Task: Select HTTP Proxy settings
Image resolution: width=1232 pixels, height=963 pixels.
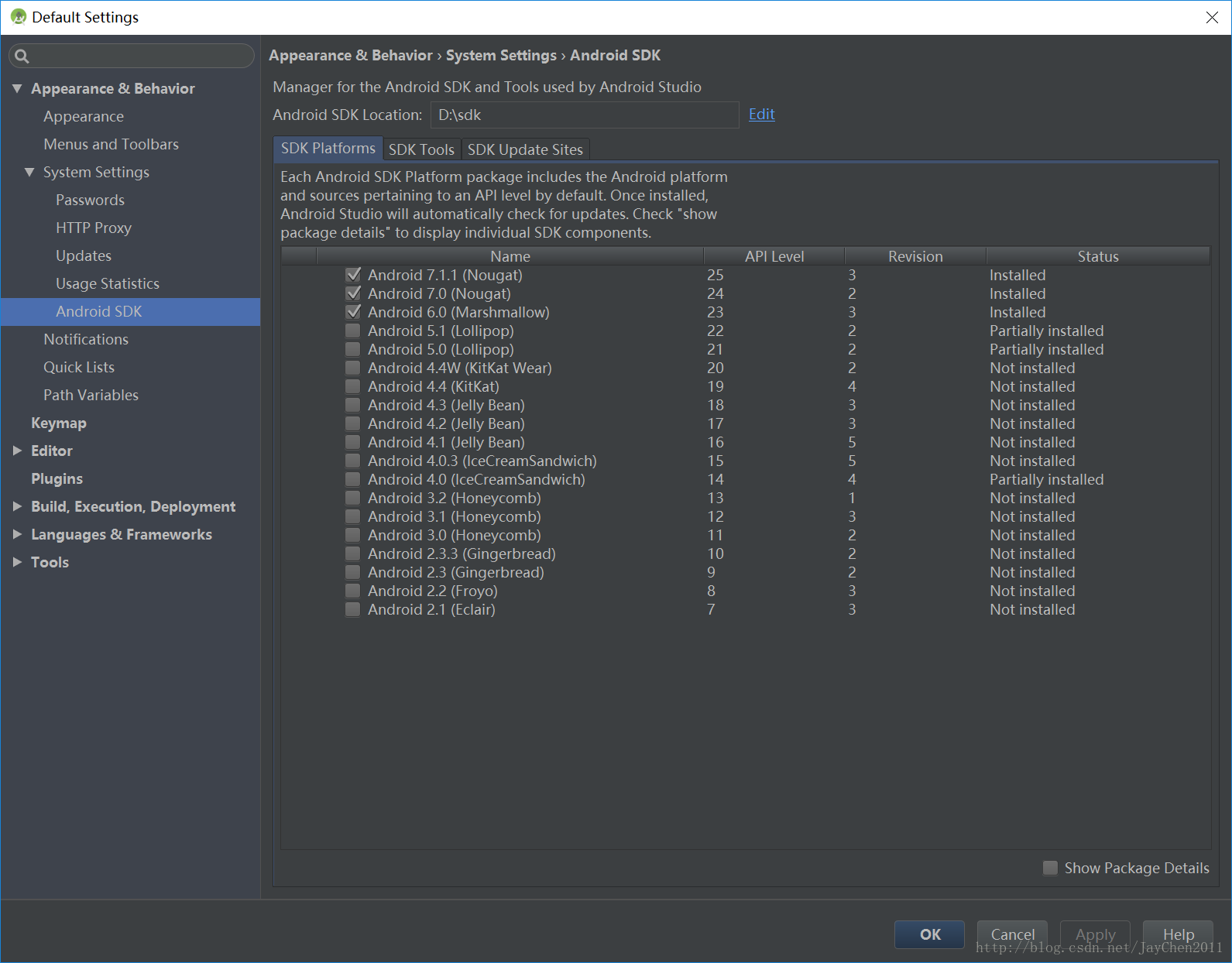Action: [94, 228]
